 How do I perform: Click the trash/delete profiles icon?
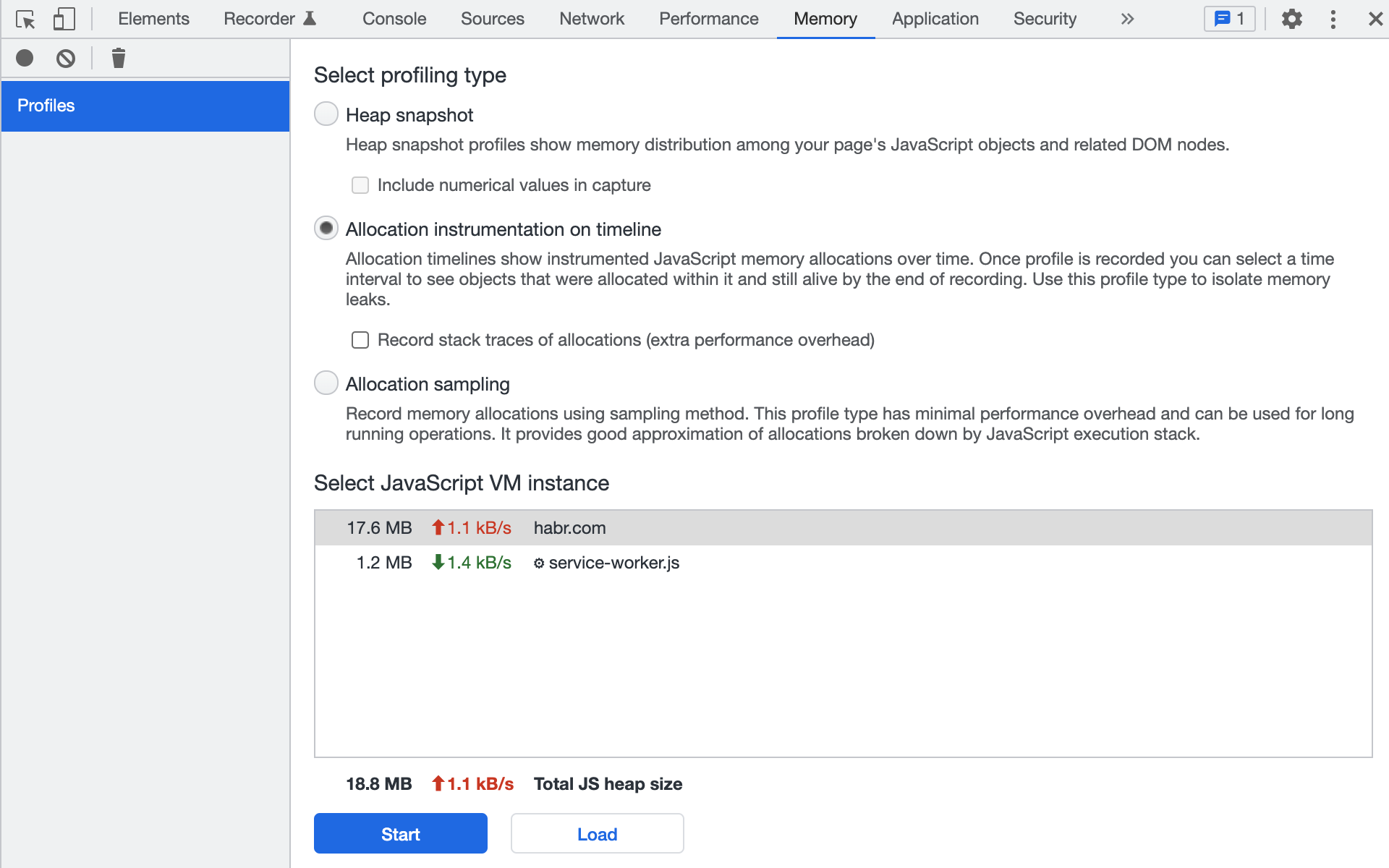[117, 58]
